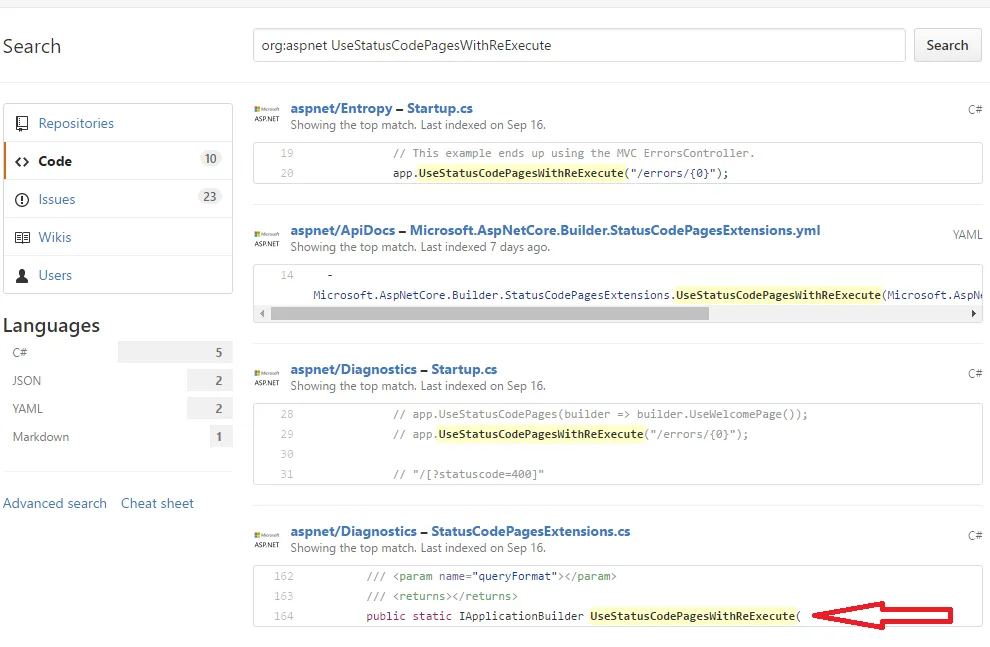Open the Cheat sheet link

pyautogui.click(x=157, y=504)
